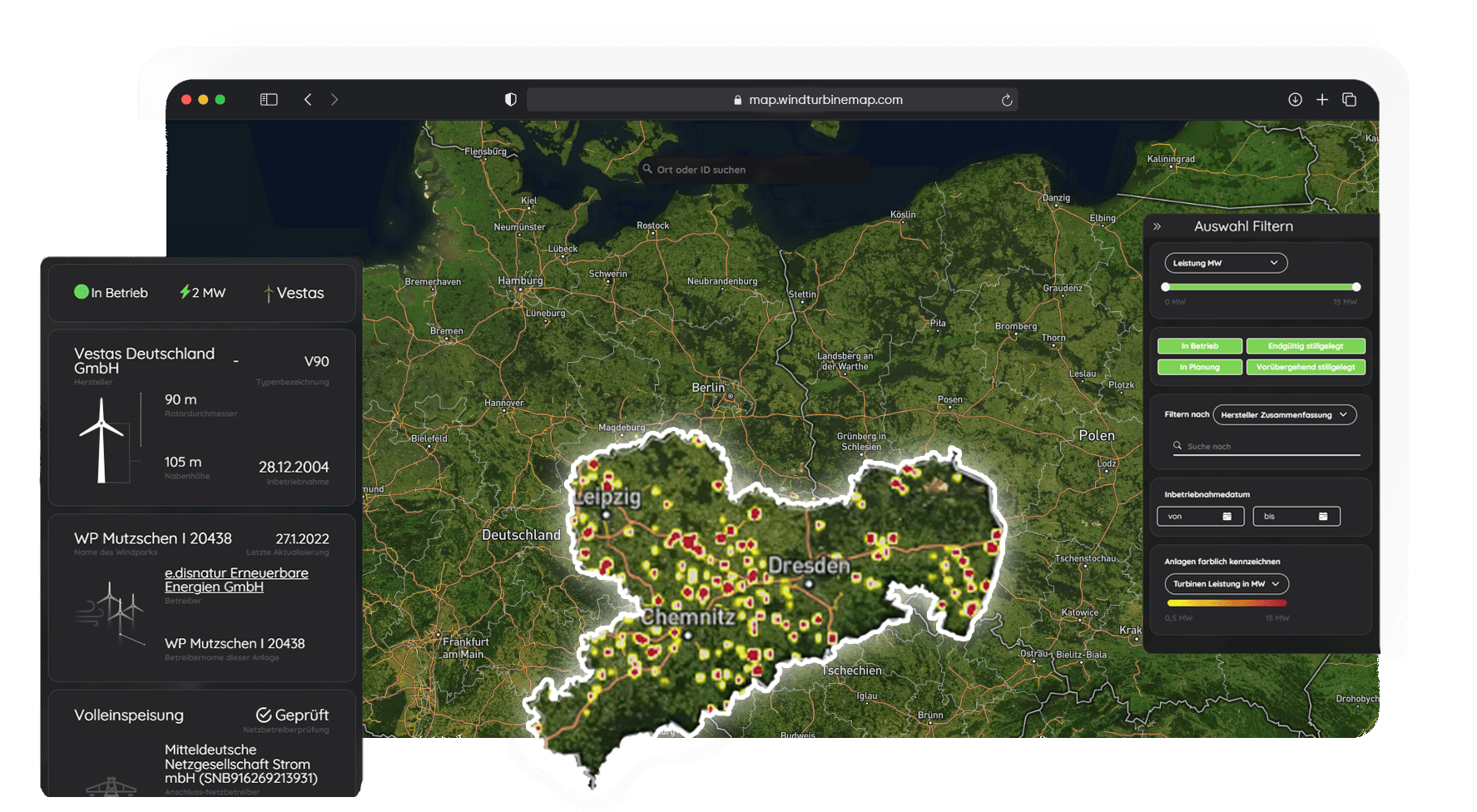
Task: Click the Hamburg label on the map
Action: coord(520,280)
